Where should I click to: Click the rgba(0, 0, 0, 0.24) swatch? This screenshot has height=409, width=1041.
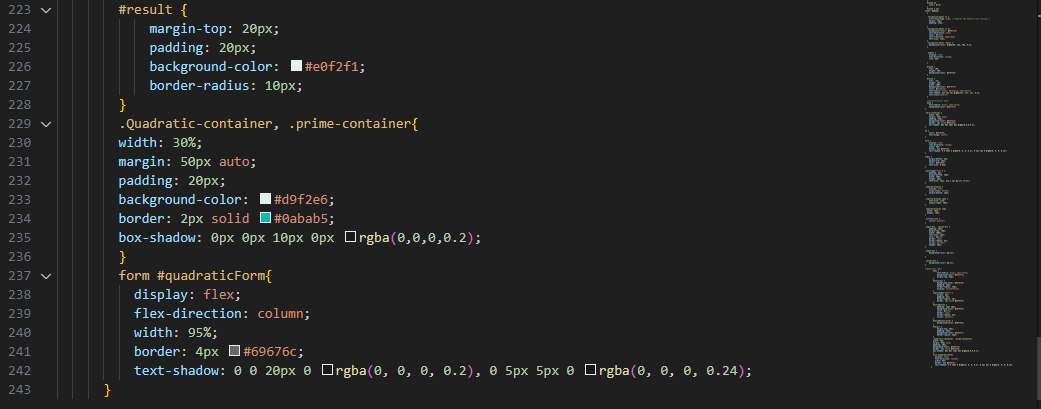pyautogui.click(x=590, y=370)
